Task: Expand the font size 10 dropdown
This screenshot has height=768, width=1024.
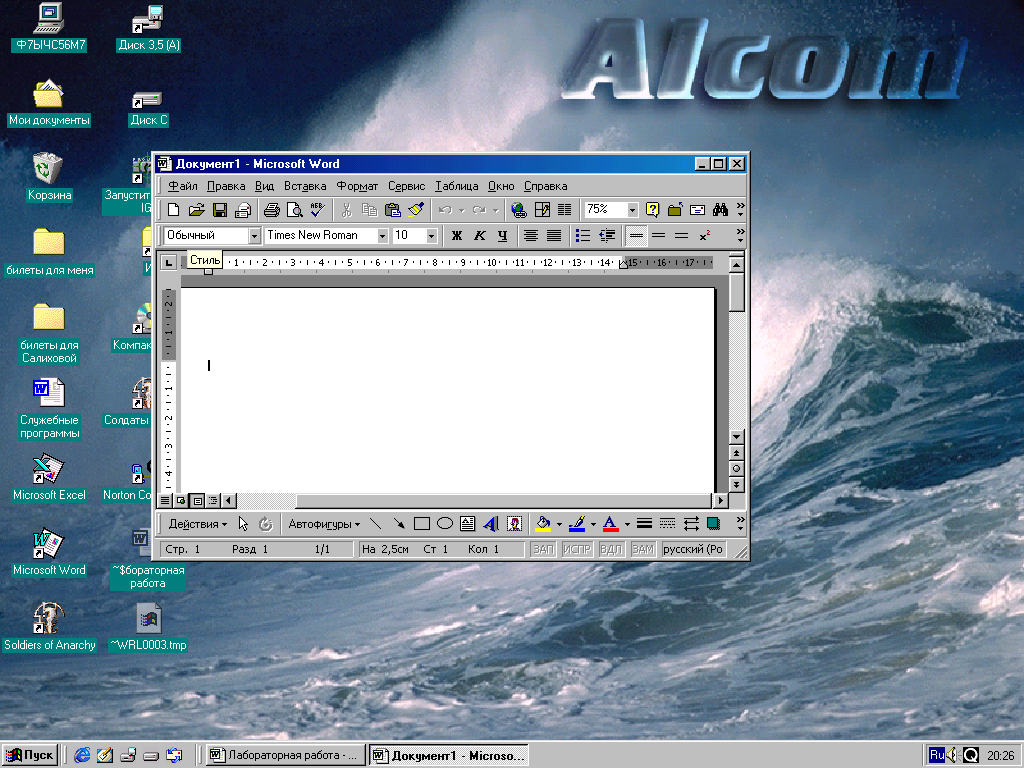Action: tap(431, 236)
